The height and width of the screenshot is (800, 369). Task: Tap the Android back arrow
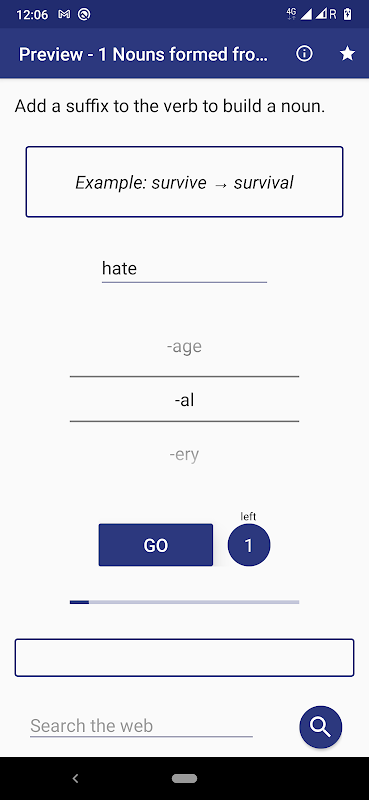click(76, 778)
